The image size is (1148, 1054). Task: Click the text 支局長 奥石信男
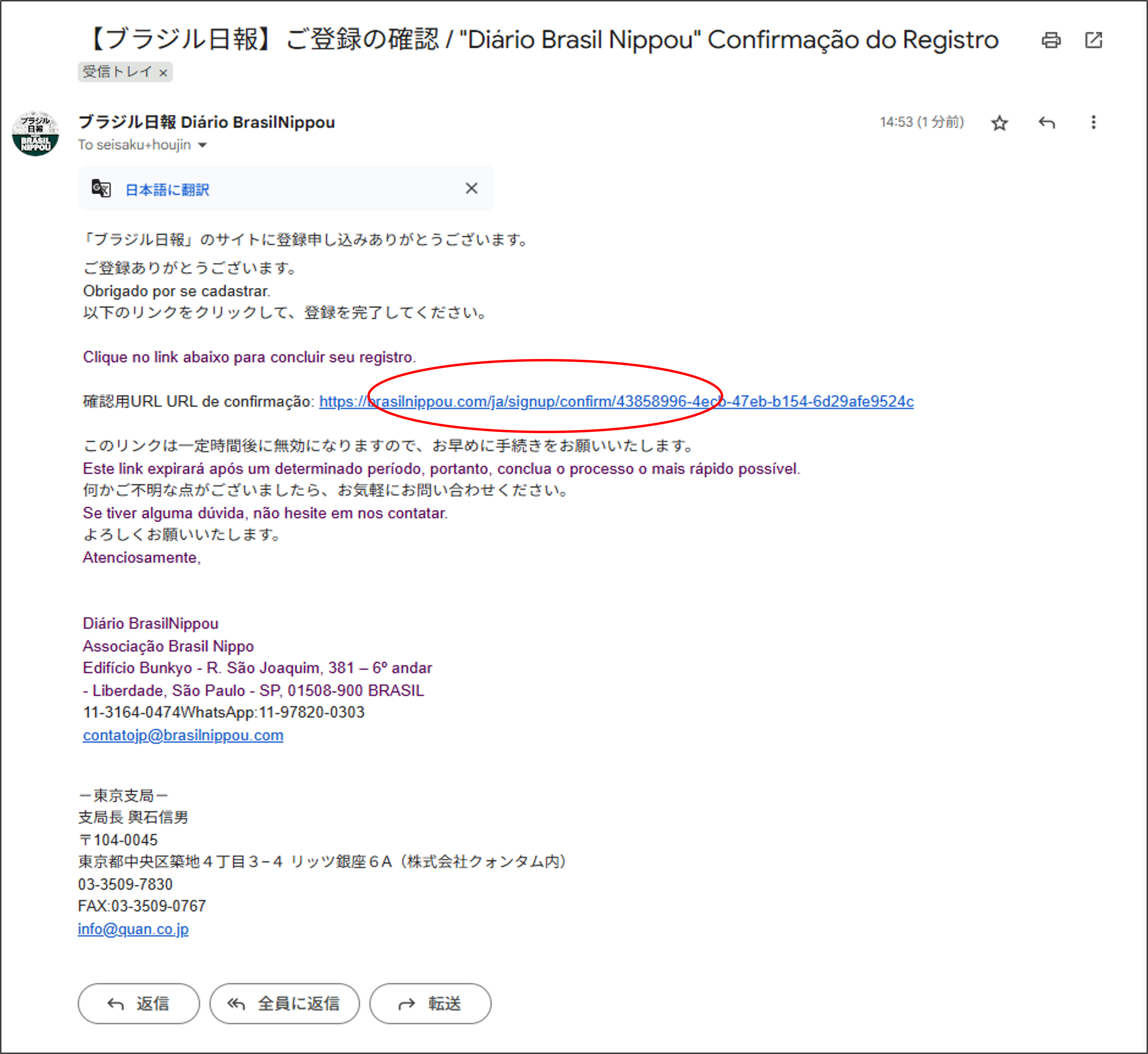coord(133,817)
